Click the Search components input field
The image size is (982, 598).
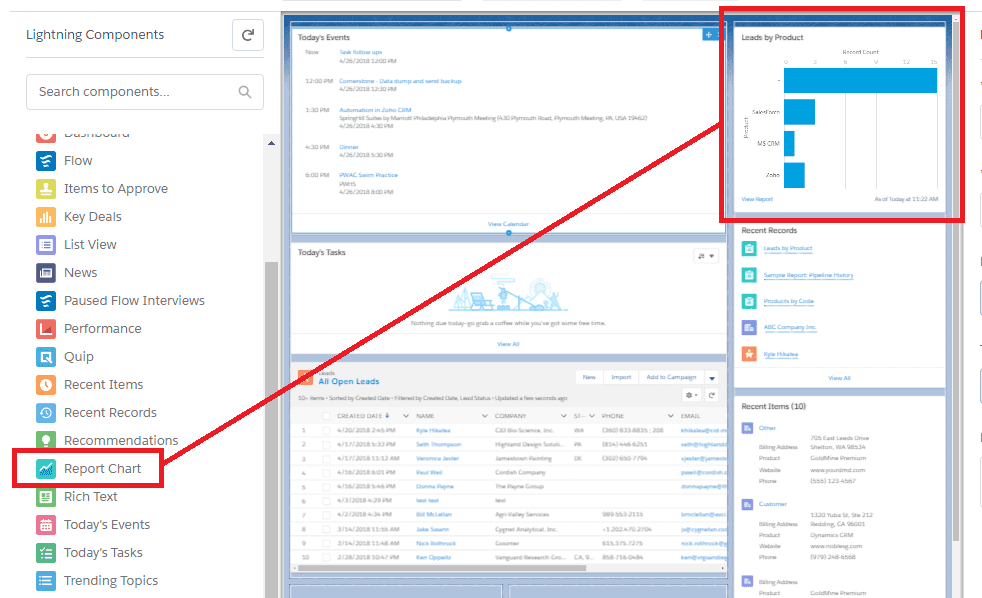click(145, 92)
